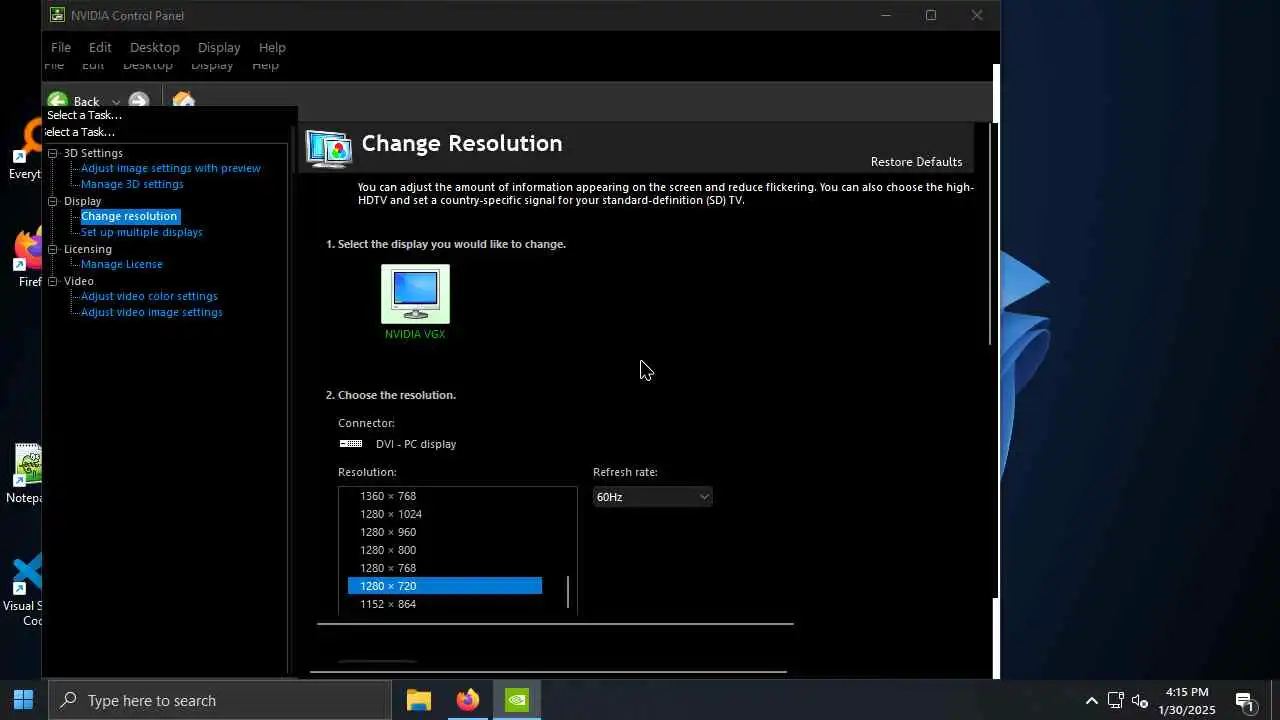
Task: Go to the Home page icon
Action: 183,101
